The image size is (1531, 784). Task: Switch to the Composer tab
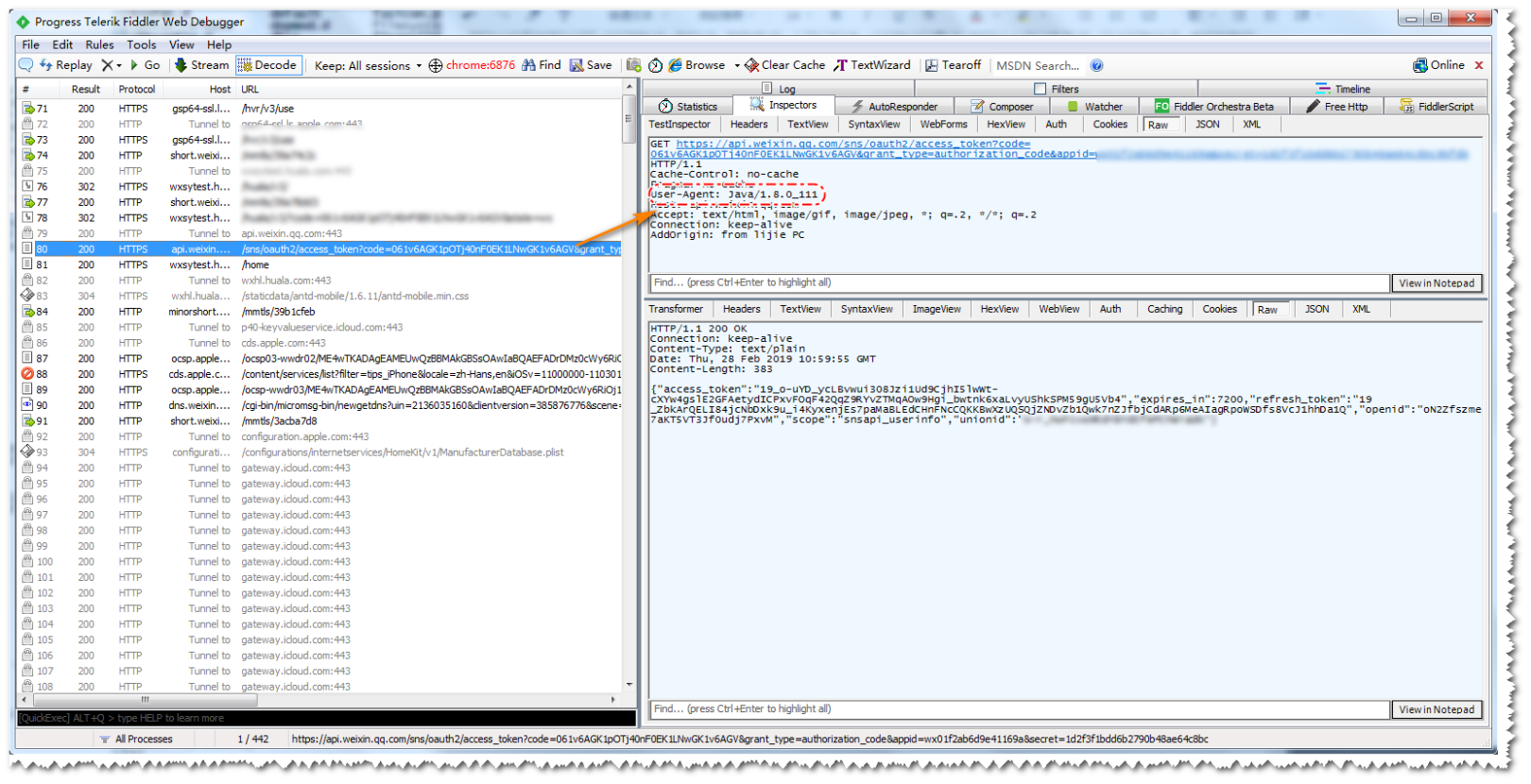(x=1002, y=107)
